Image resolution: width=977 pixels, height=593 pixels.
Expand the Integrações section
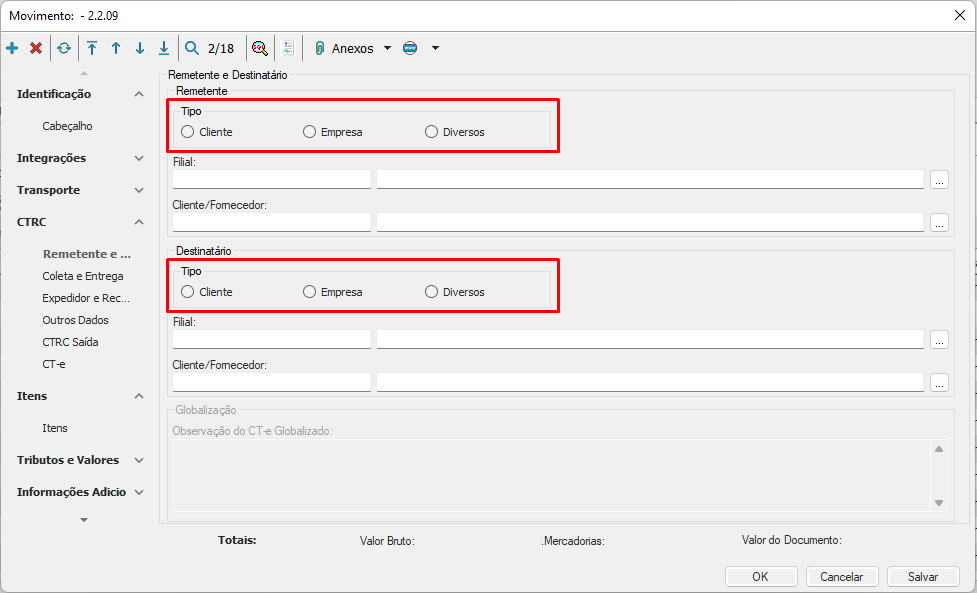[139, 158]
